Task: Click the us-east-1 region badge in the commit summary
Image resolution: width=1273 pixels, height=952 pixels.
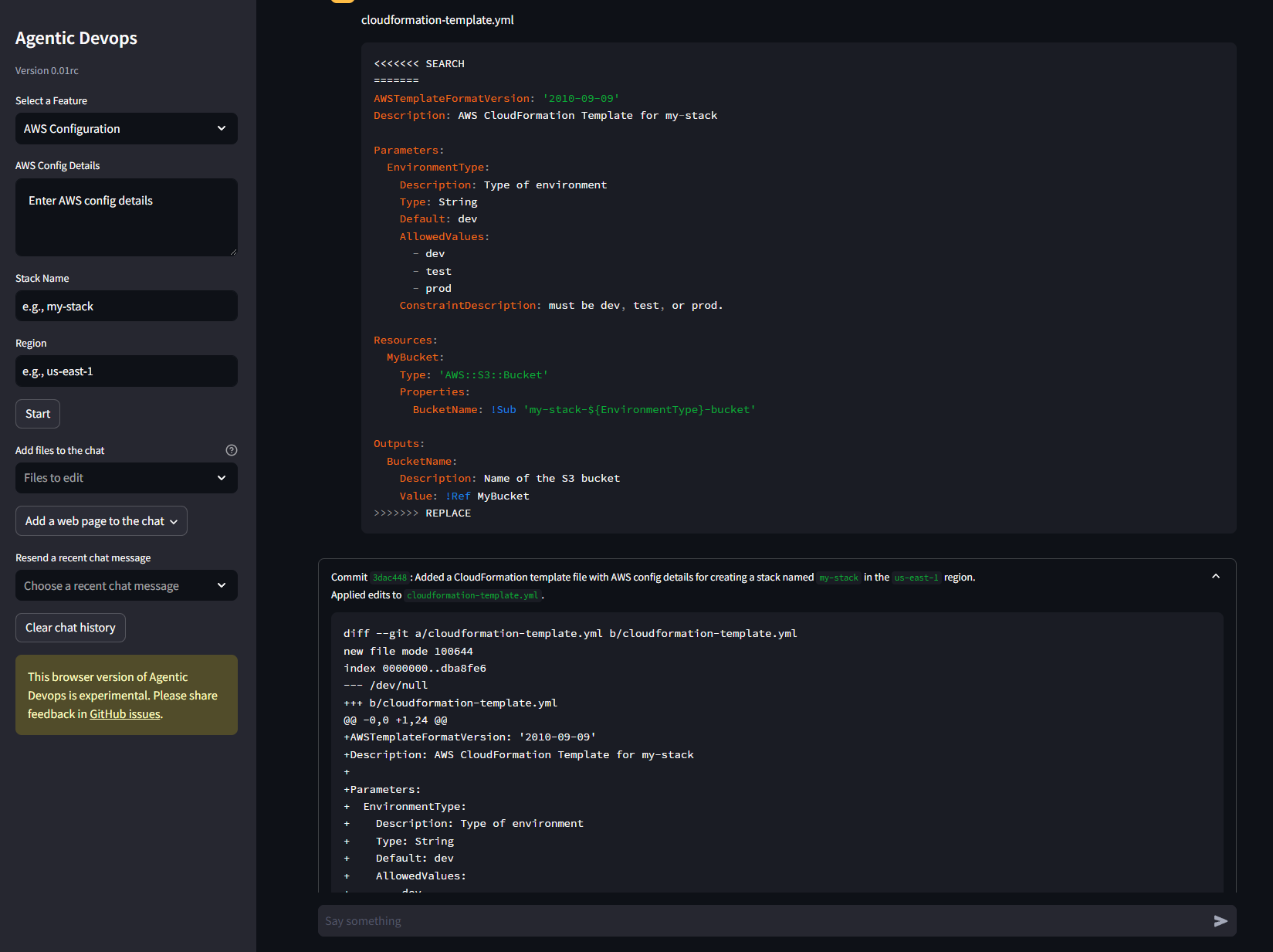Action: [x=916, y=578]
